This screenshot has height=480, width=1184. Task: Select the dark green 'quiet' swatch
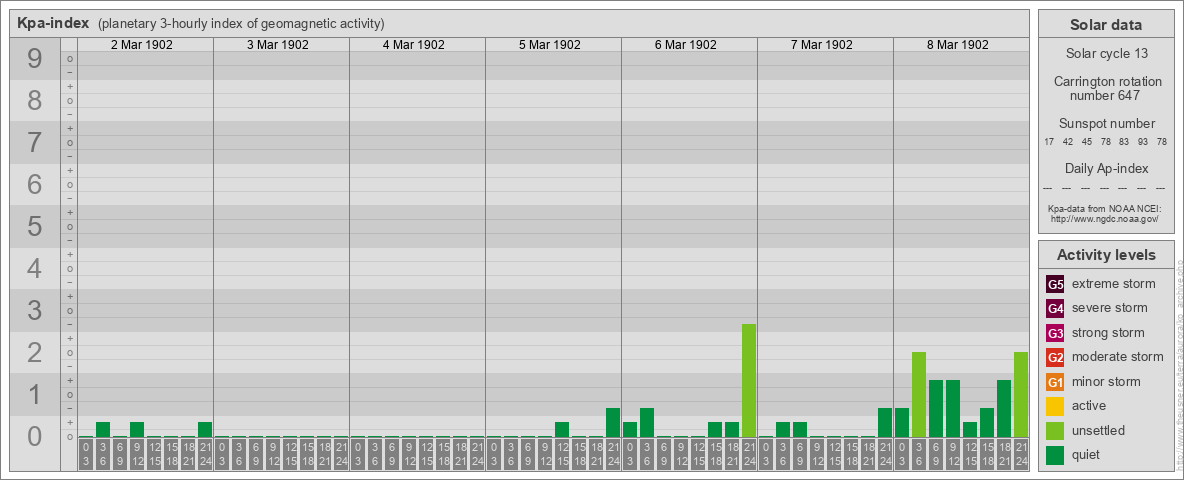point(1055,455)
